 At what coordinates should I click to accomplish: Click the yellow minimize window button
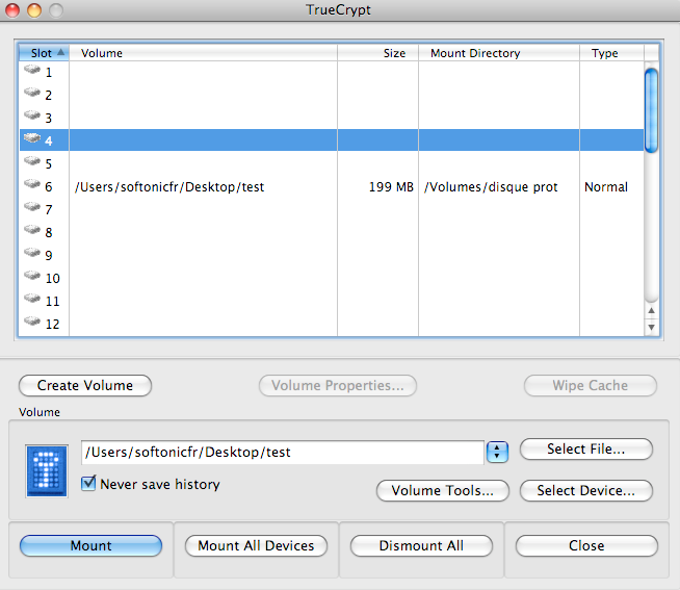point(34,10)
